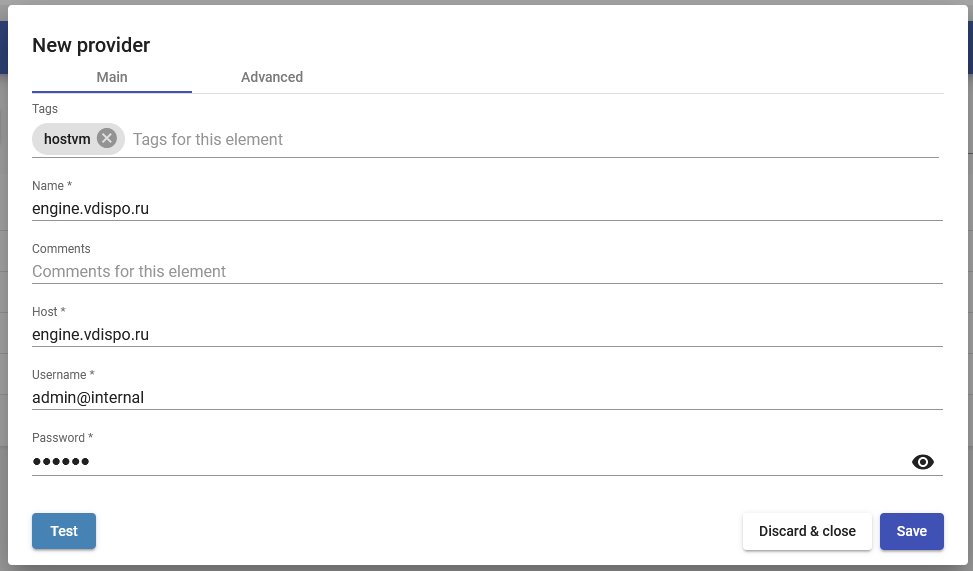
Task: Click the Tags label text
Action: [x=45, y=109]
